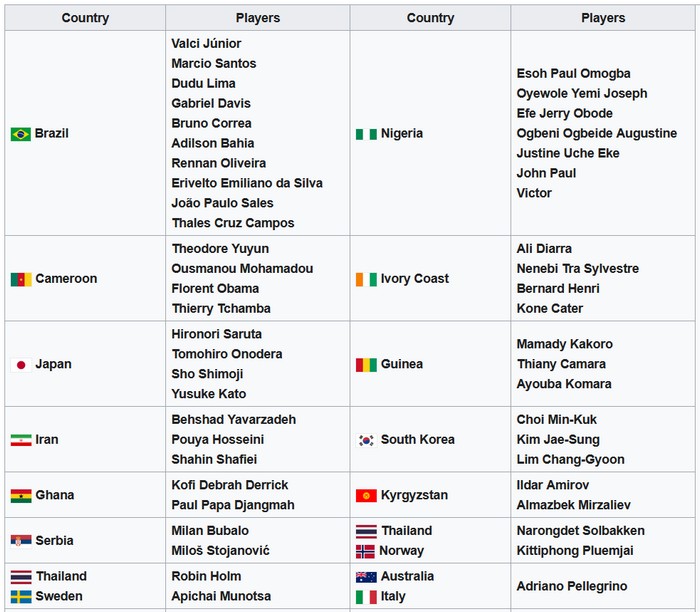
Task: Click the Australia flag icon
Action: pos(366,577)
